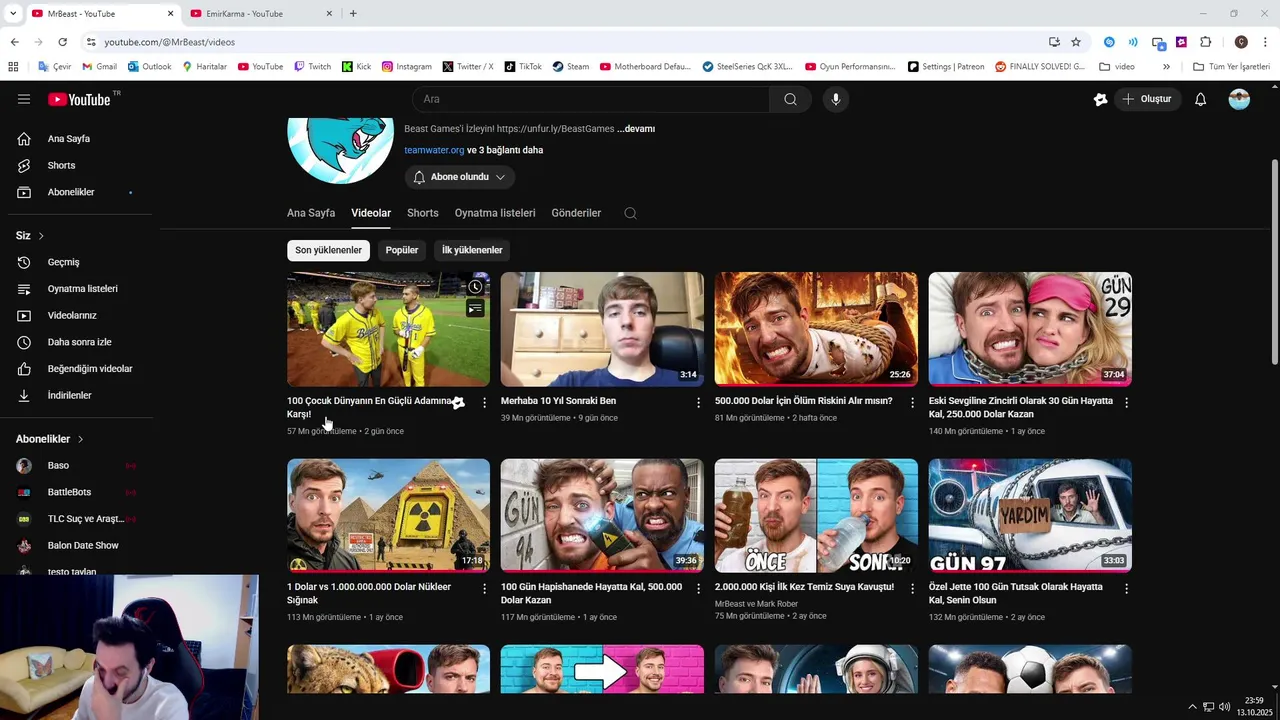Open the YouTube hamburger guide menu
Screen dimensions: 1280x720
point(24,99)
